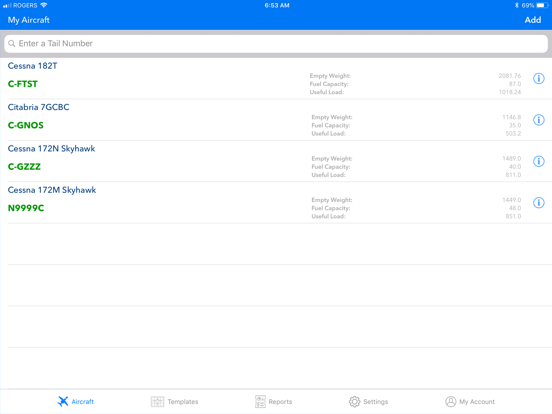The width and height of the screenshot is (552, 414).
Task: Tap useful load value 811.0
Action: [x=513, y=175]
